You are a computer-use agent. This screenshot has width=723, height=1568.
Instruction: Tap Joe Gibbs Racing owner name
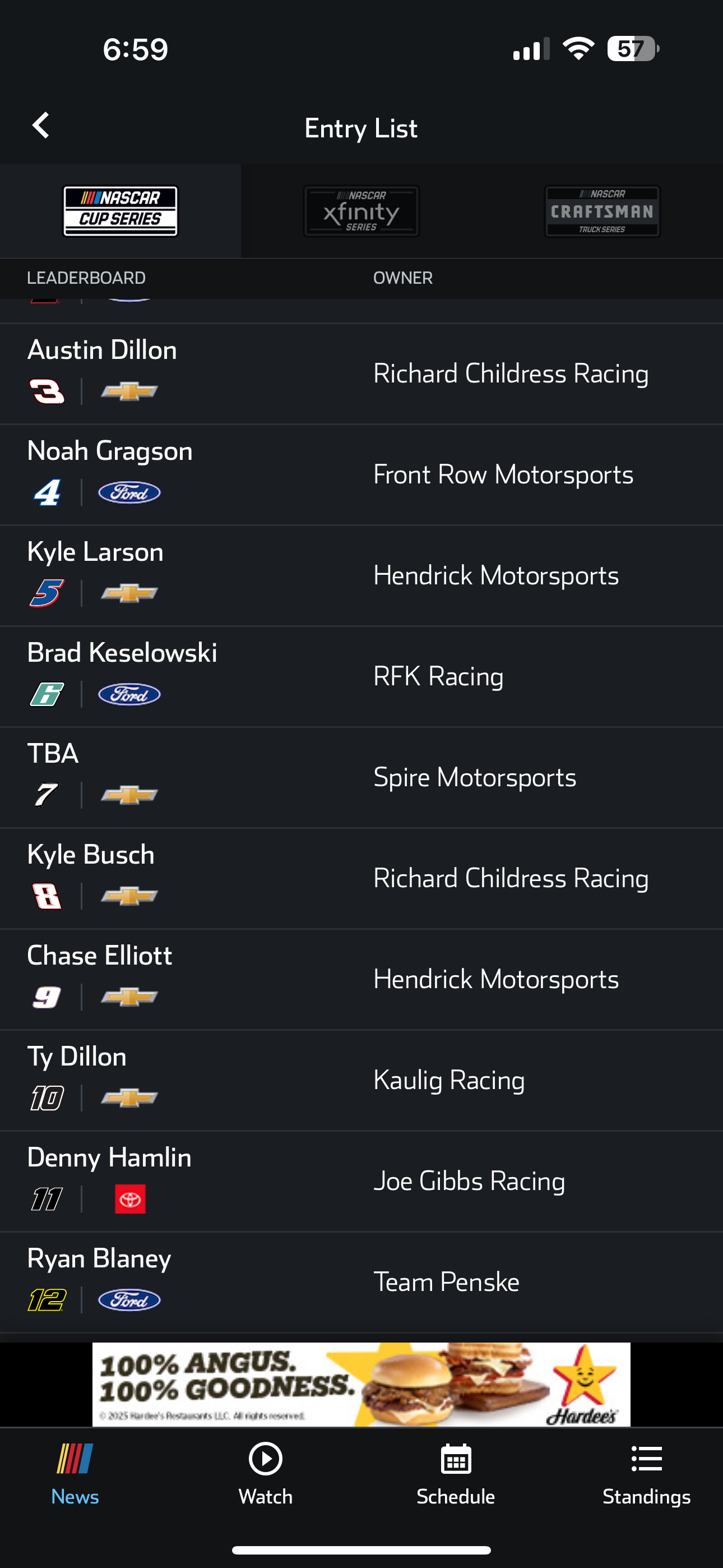(469, 1181)
